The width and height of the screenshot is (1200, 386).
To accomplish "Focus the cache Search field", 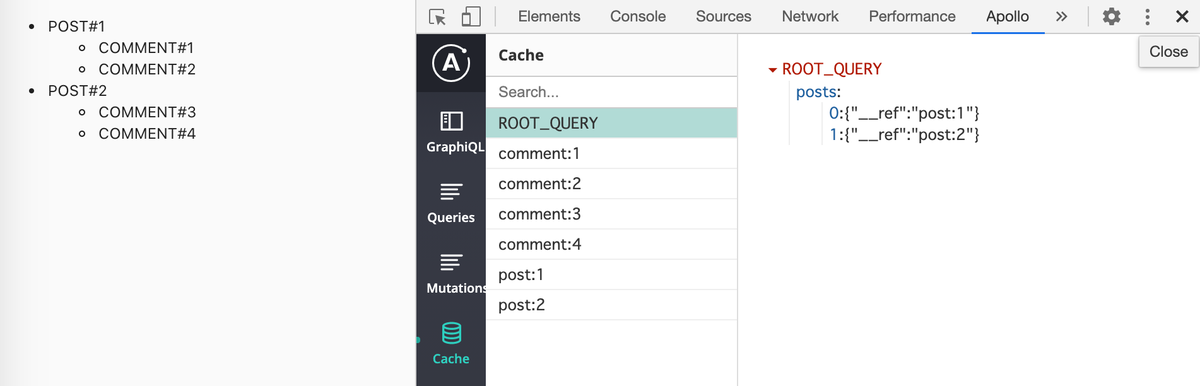I will click(611, 92).
